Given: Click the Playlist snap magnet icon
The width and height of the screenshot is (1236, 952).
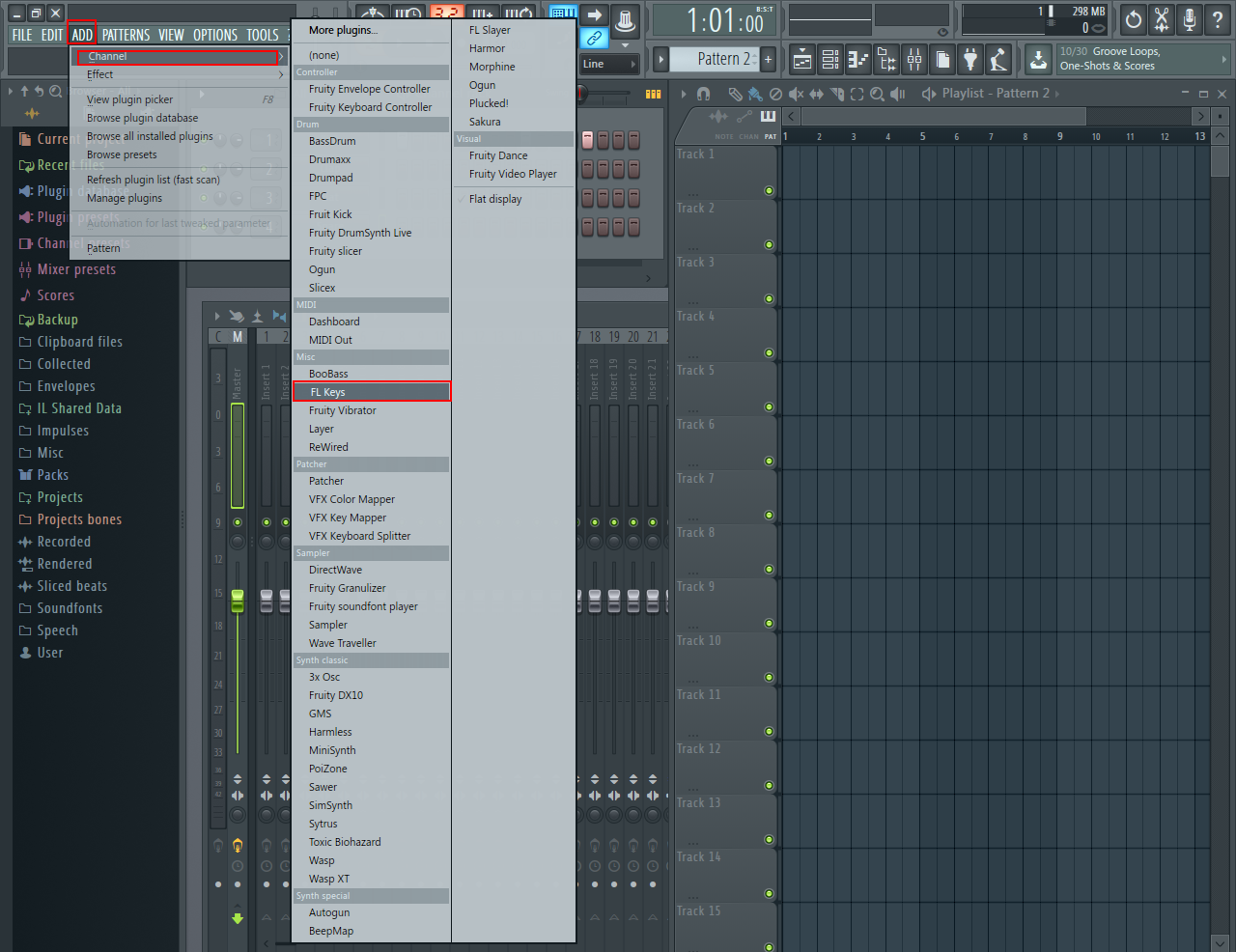Looking at the screenshot, I should click(x=704, y=94).
